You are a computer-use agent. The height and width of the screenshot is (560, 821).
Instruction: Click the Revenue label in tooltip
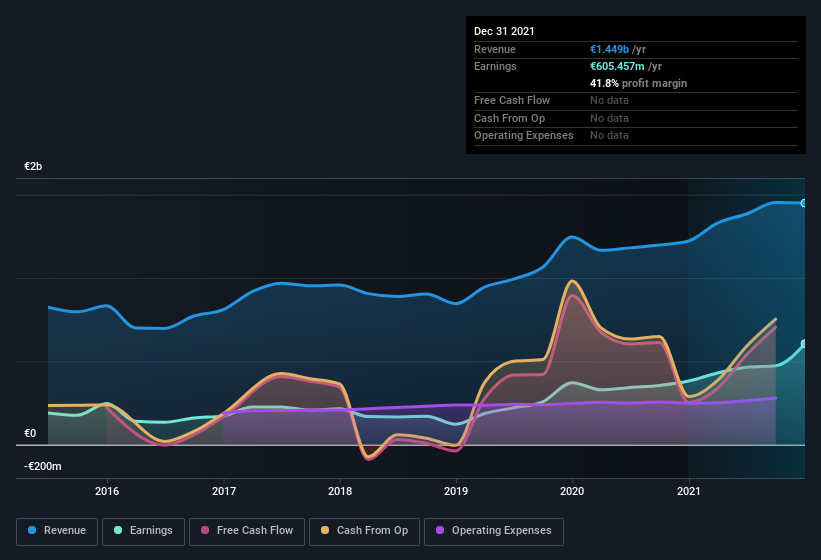(495, 49)
